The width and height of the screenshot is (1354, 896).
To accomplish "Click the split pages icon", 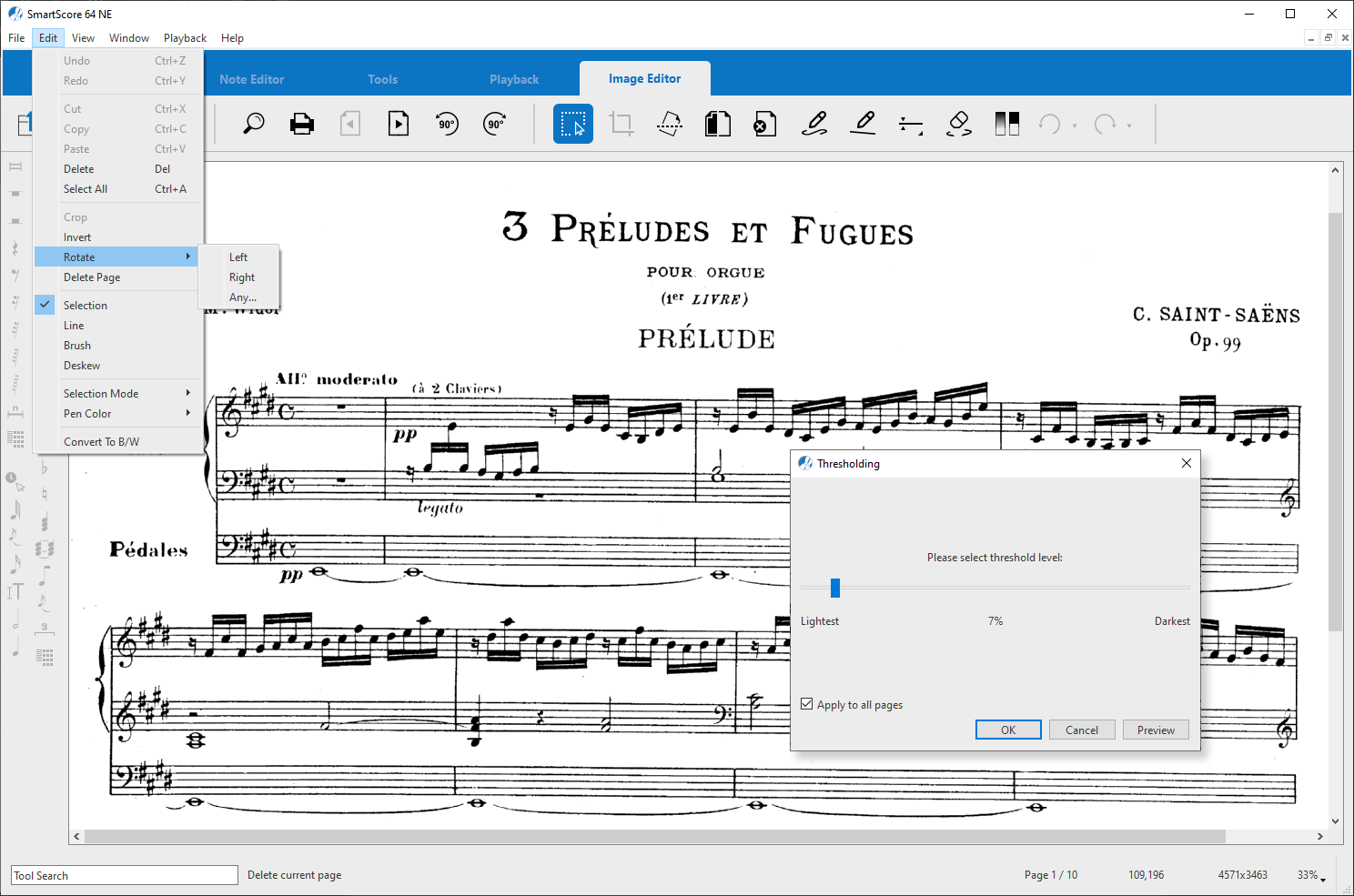I will point(718,124).
